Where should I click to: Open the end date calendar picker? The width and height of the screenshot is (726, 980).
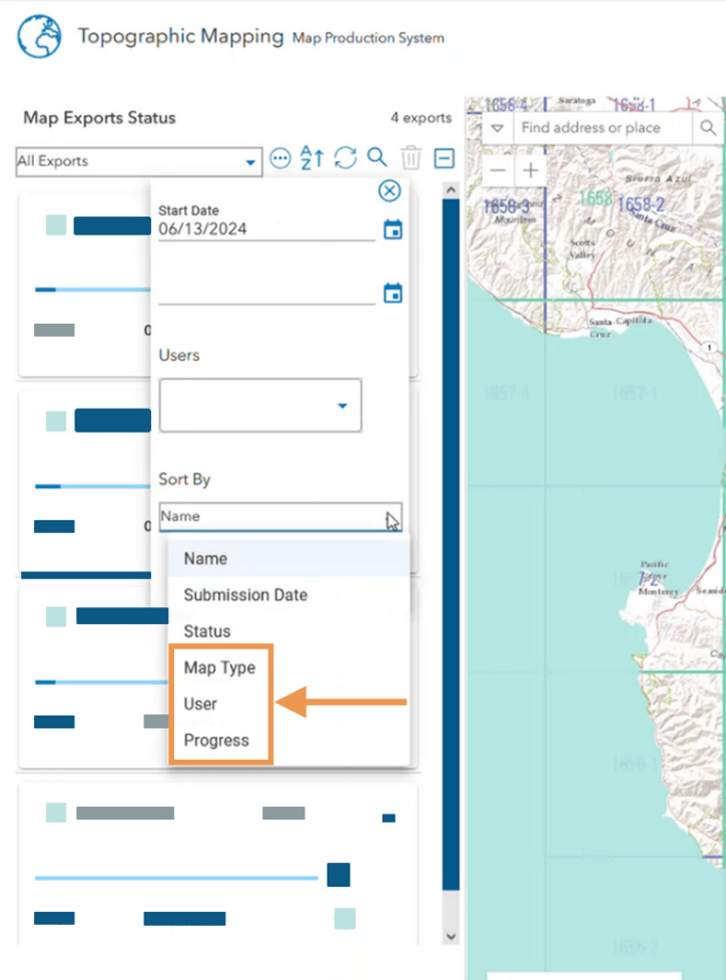click(393, 292)
